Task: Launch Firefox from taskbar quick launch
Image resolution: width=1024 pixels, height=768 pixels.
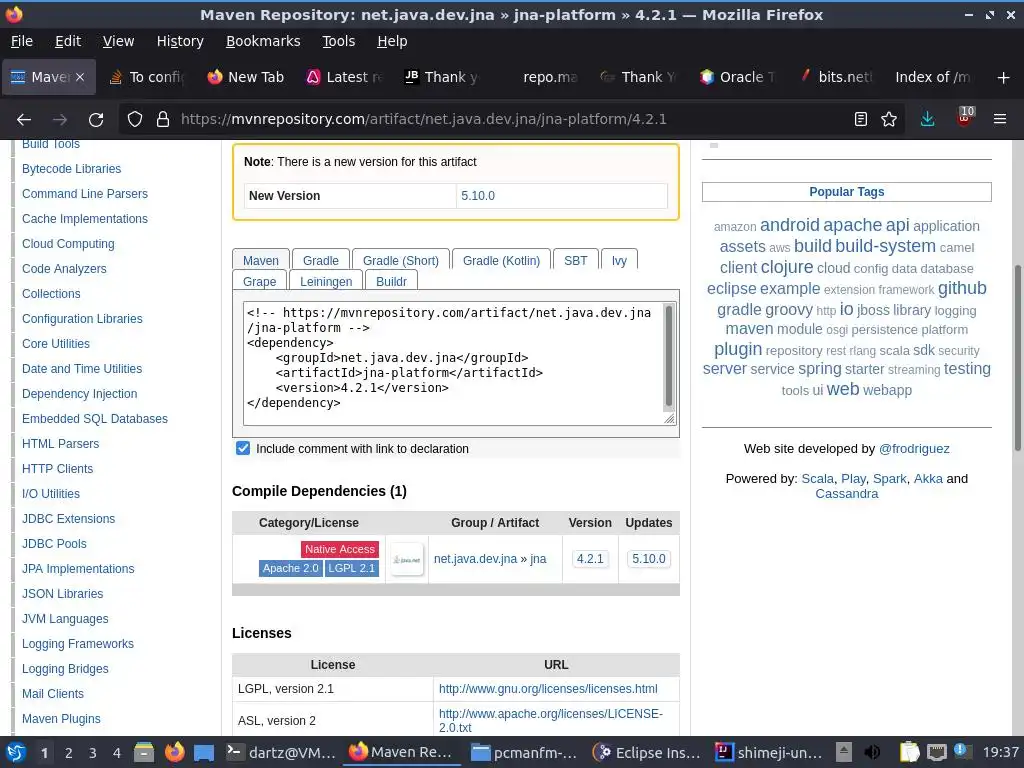Action: point(174,752)
